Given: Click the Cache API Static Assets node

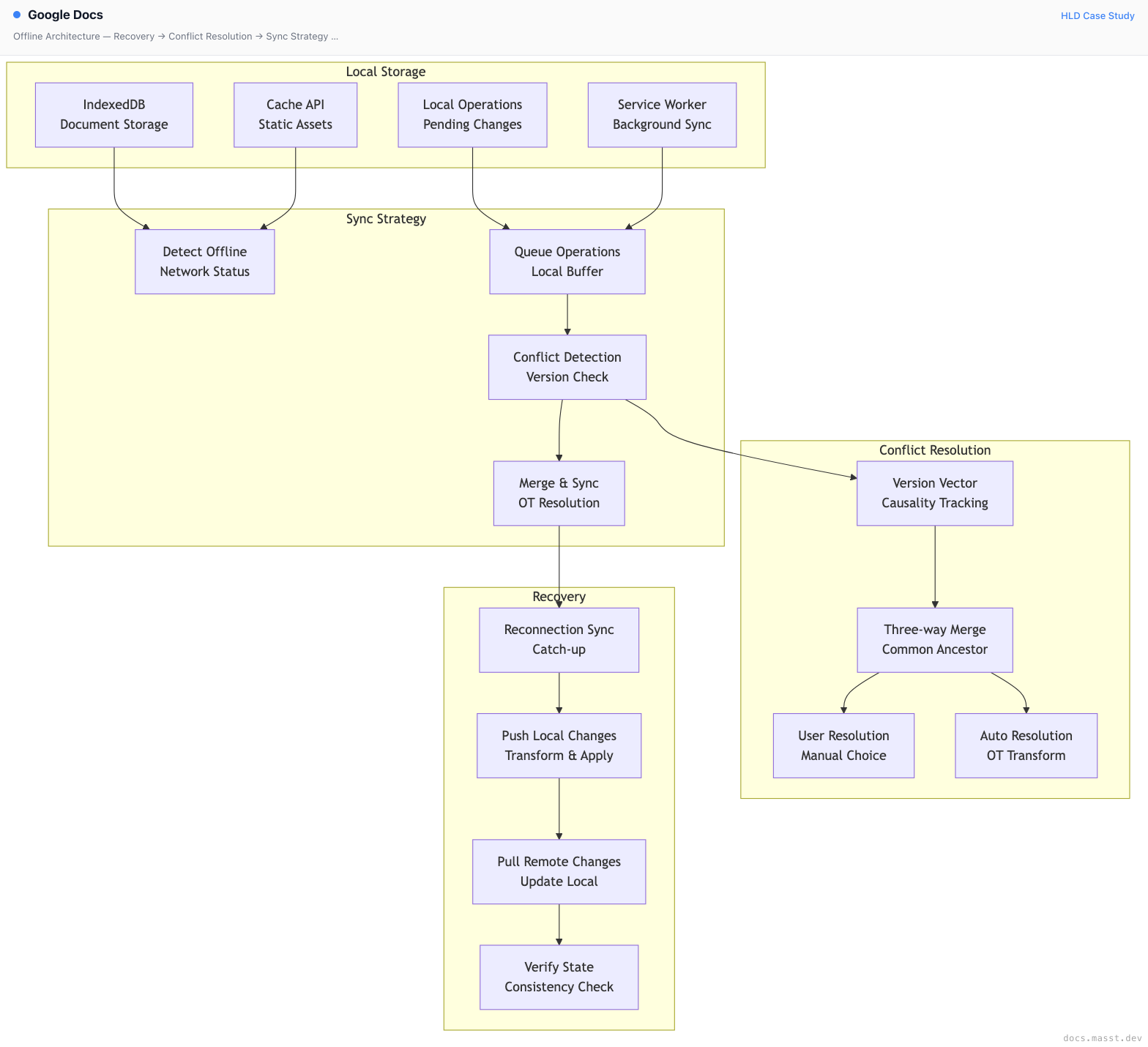Looking at the screenshot, I should click(295, 115).
